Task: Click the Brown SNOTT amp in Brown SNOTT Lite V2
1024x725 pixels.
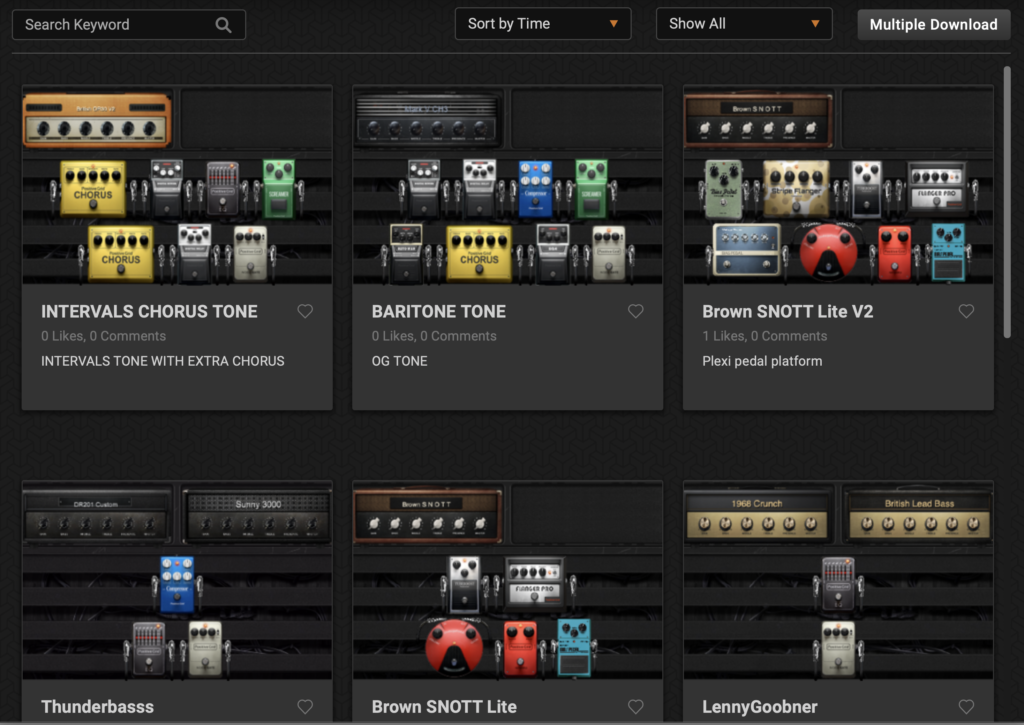Action: (x=758, y=120)
